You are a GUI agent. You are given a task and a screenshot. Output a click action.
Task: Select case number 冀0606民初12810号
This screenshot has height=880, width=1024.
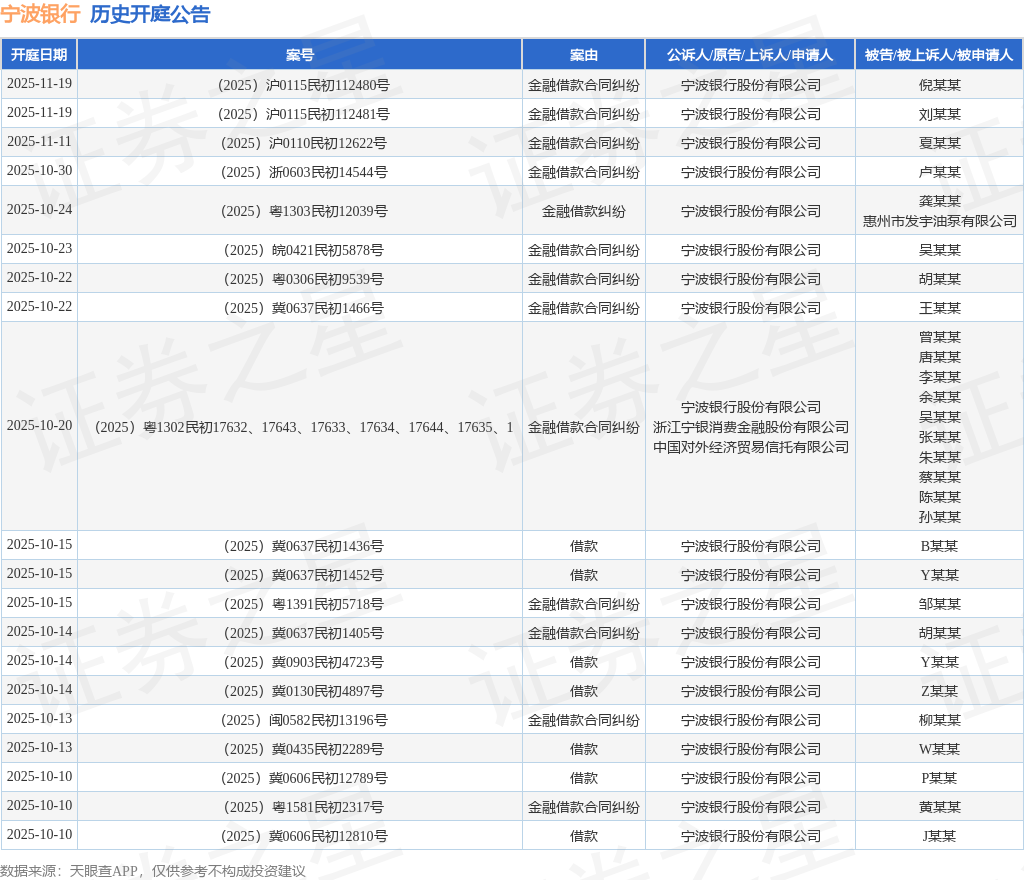coord(304,836)
